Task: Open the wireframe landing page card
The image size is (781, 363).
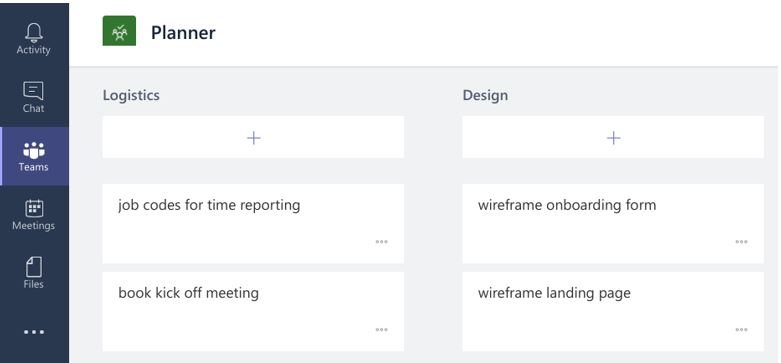Action: pyautogui.click(x=613, y=311)
